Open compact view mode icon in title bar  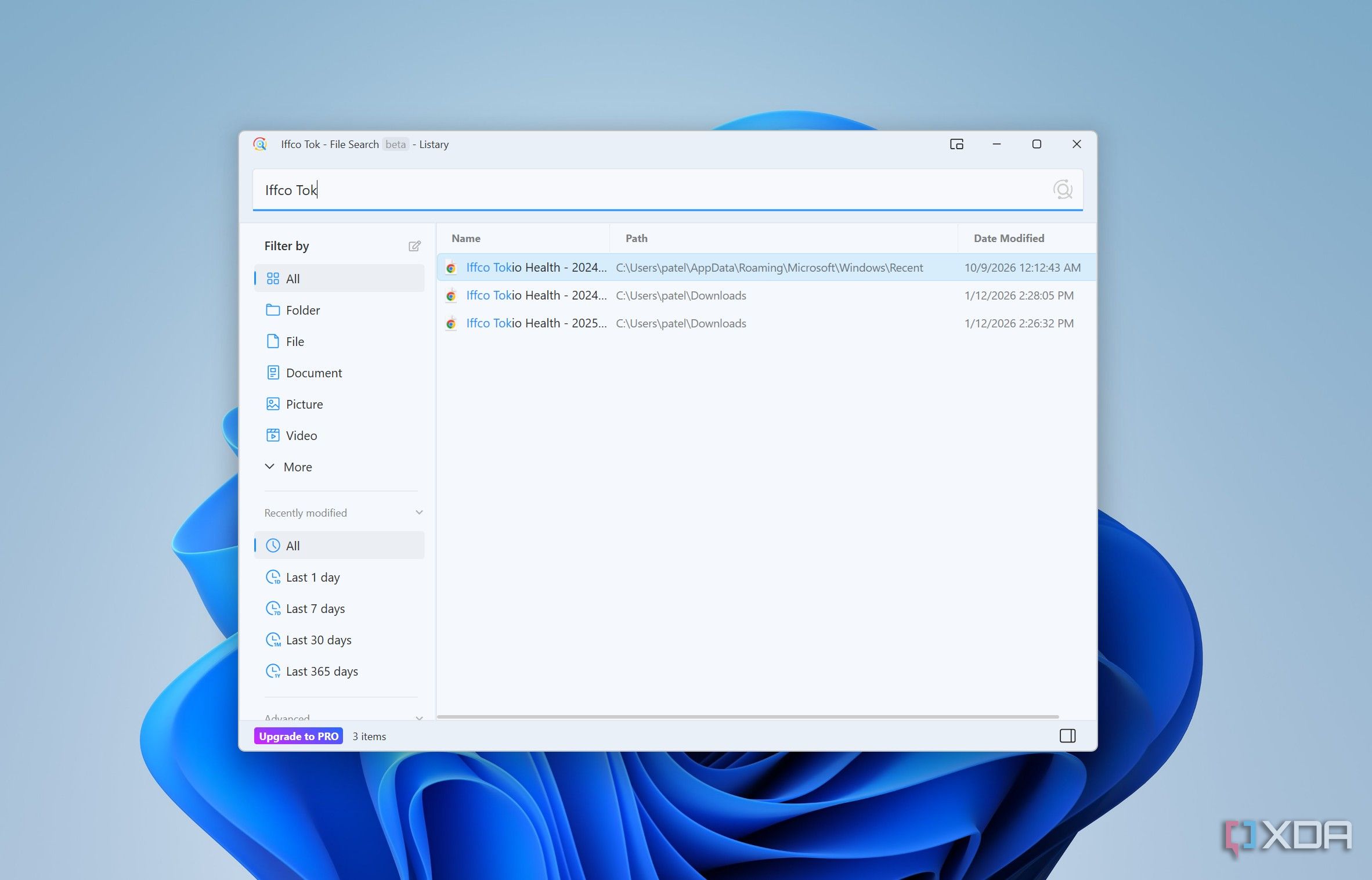coord(956,144)
